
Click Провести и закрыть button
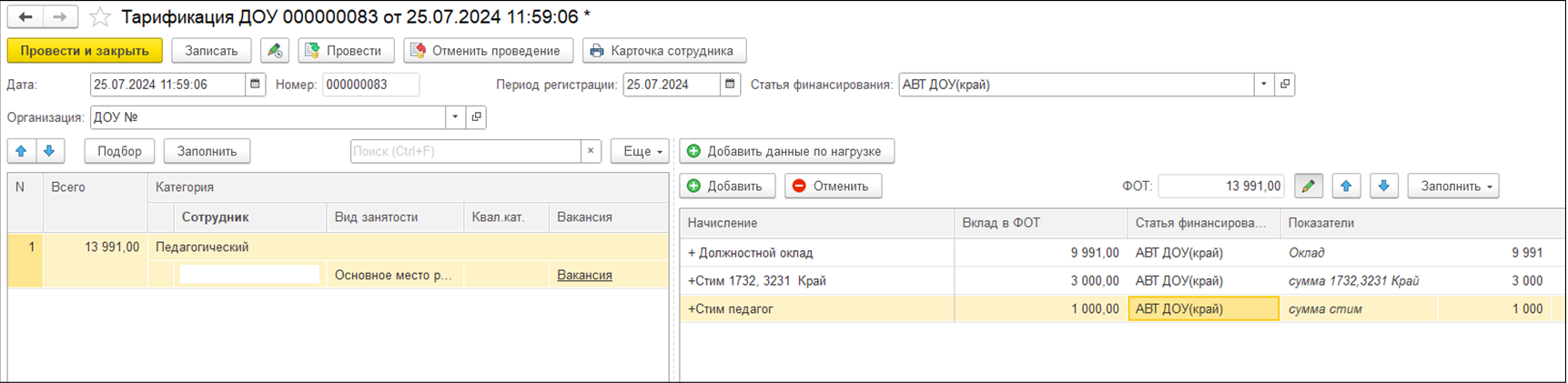pyautogui.click(x=85, y=51)
